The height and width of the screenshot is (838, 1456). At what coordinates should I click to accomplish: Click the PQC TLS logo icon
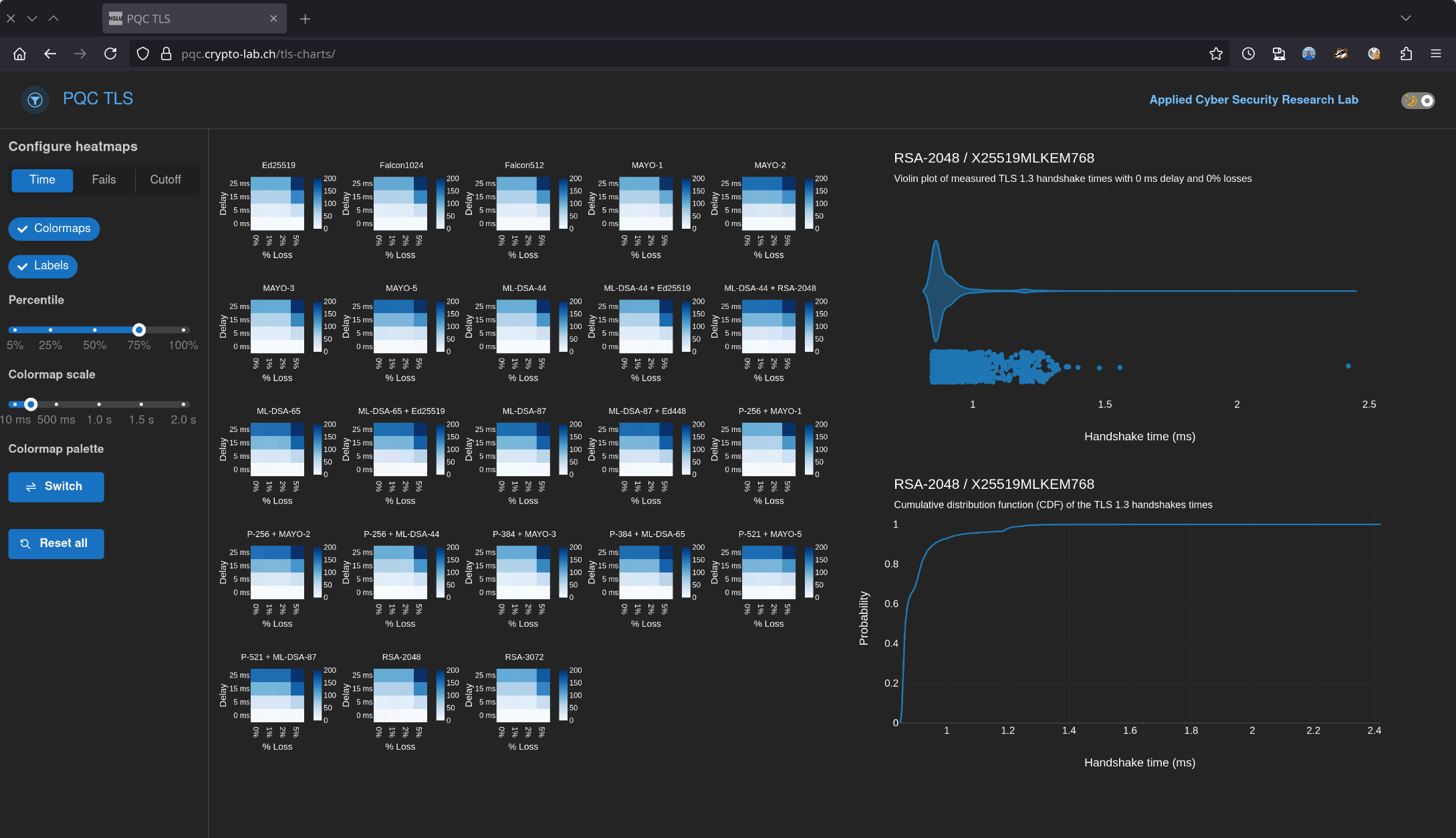pos(35,100)
